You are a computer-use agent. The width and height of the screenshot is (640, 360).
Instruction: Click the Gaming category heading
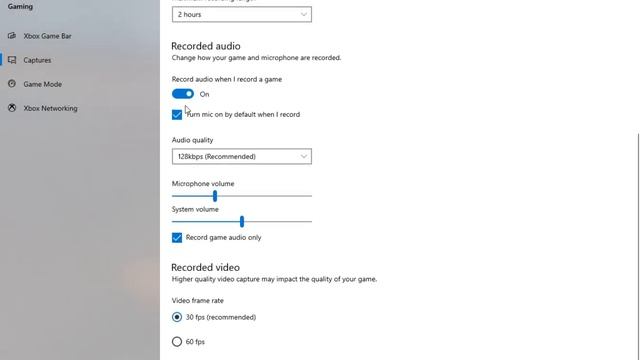pos(20,7)
